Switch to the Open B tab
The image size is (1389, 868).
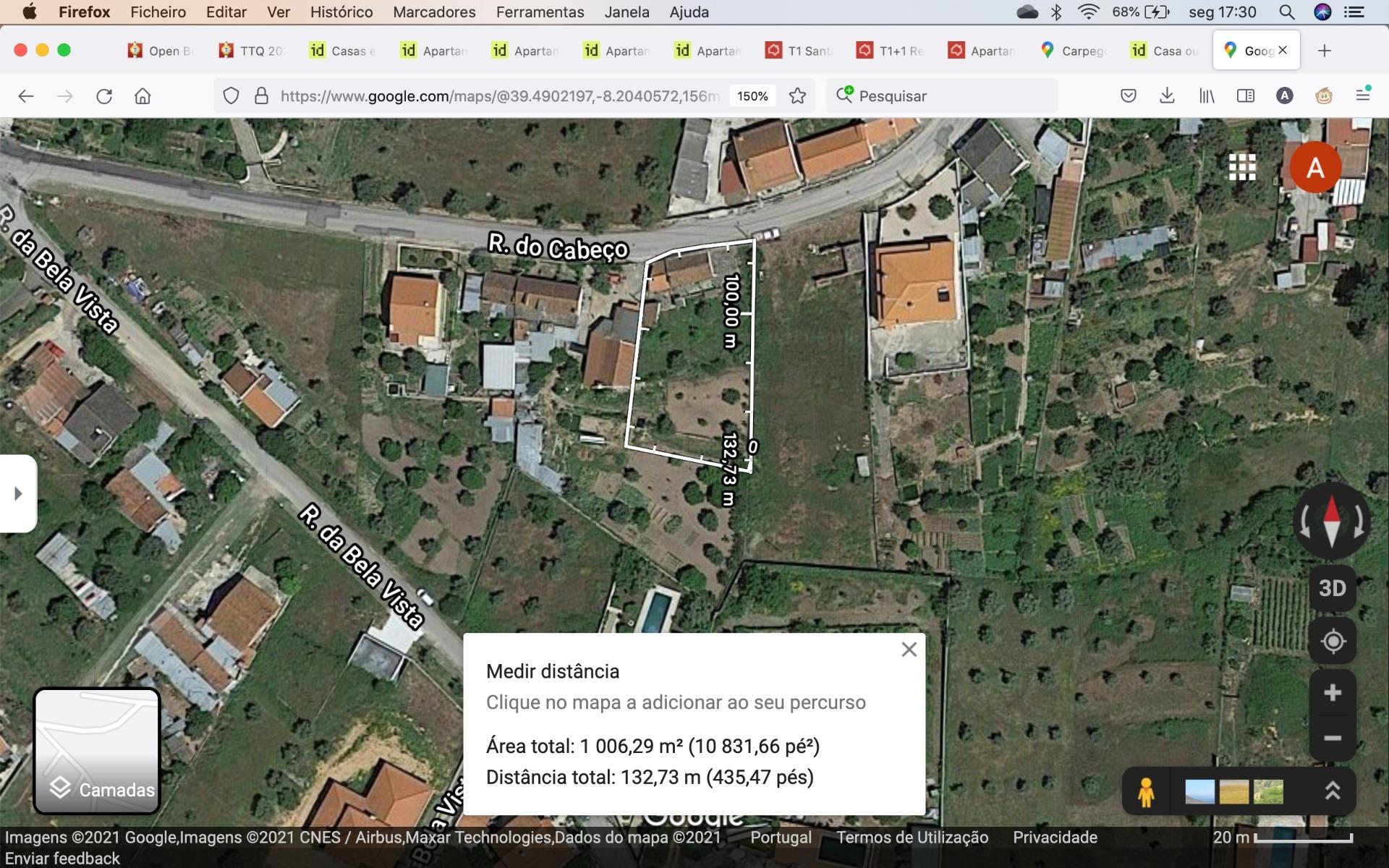161,51
